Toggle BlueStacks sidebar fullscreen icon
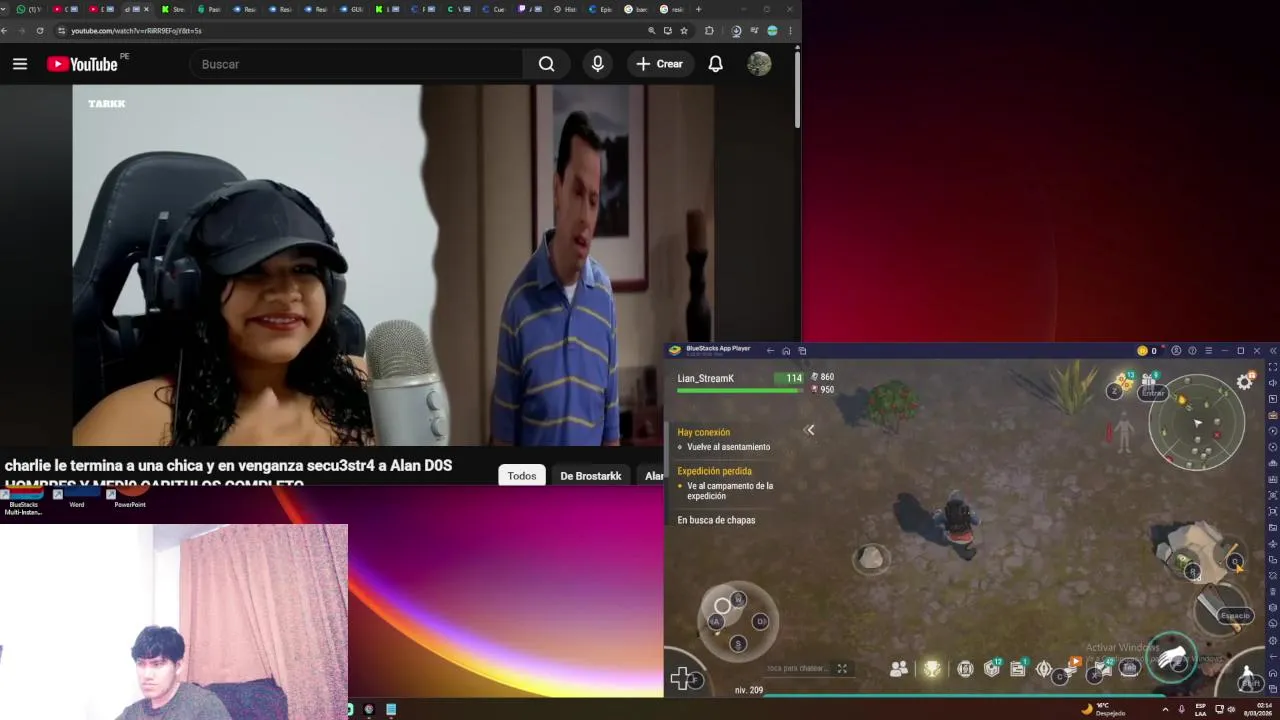1280x720 pixels. [1273, 366]
